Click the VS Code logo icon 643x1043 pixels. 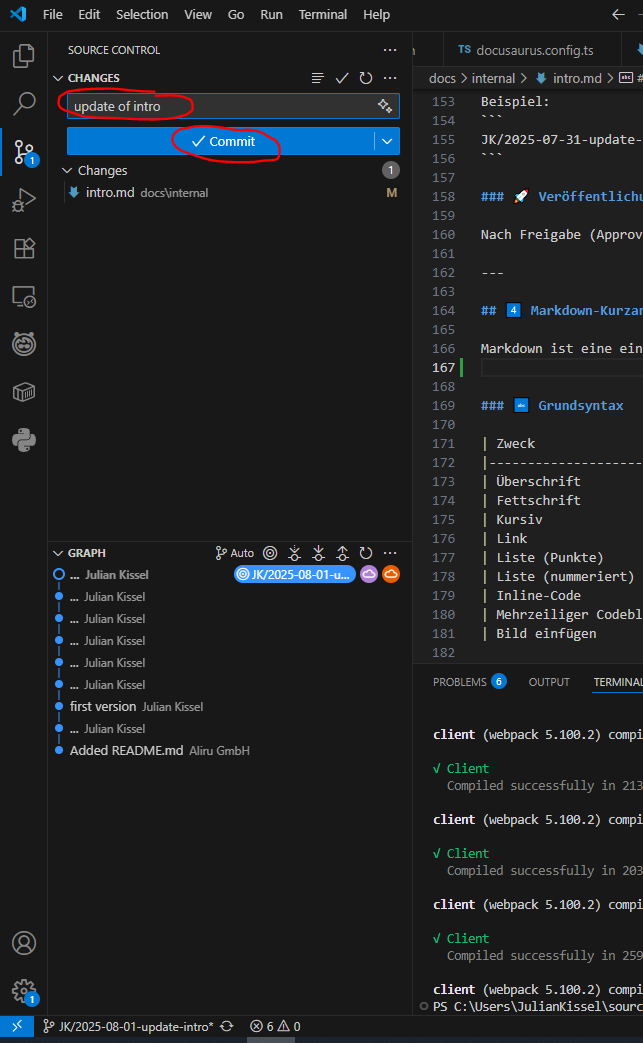coord(18,14)
